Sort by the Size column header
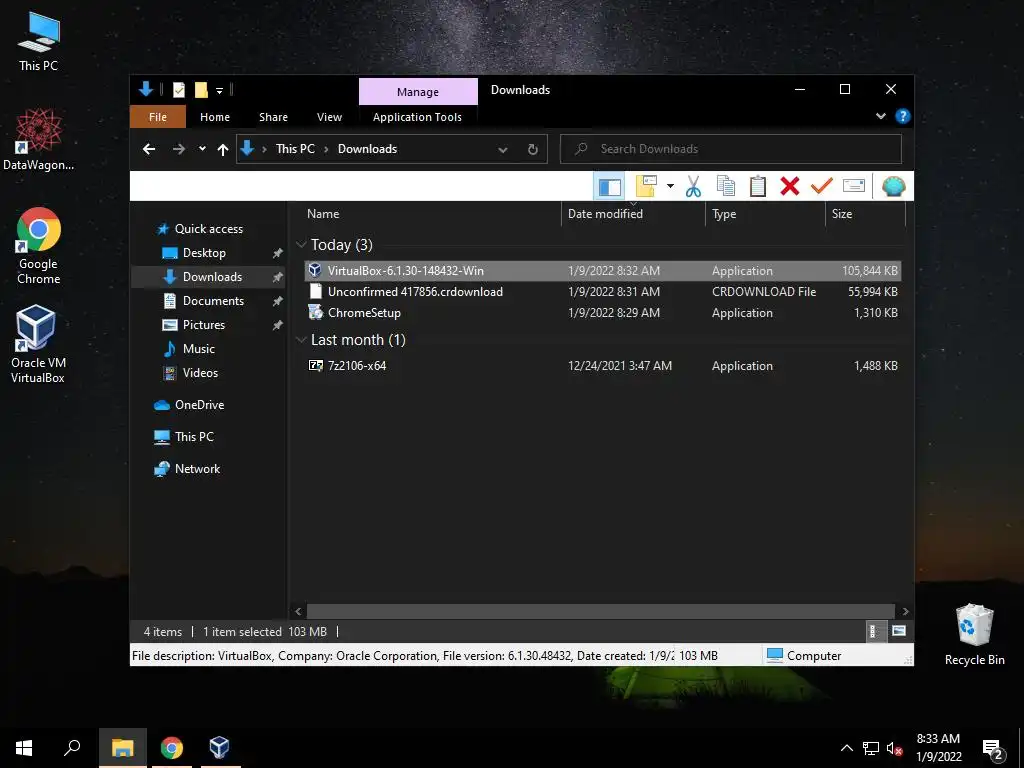The width and height of the screenshot is (1024, 768). (x=865, y=214)
